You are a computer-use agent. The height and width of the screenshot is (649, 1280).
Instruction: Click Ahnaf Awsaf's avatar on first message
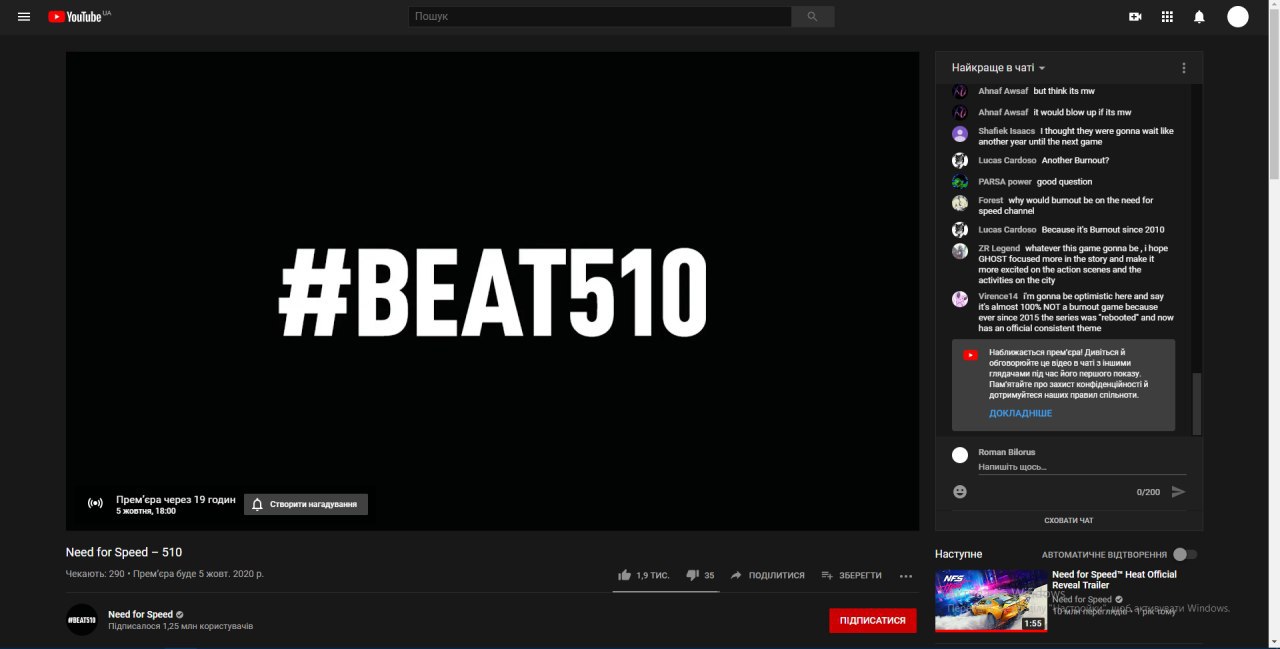(960, 91)
